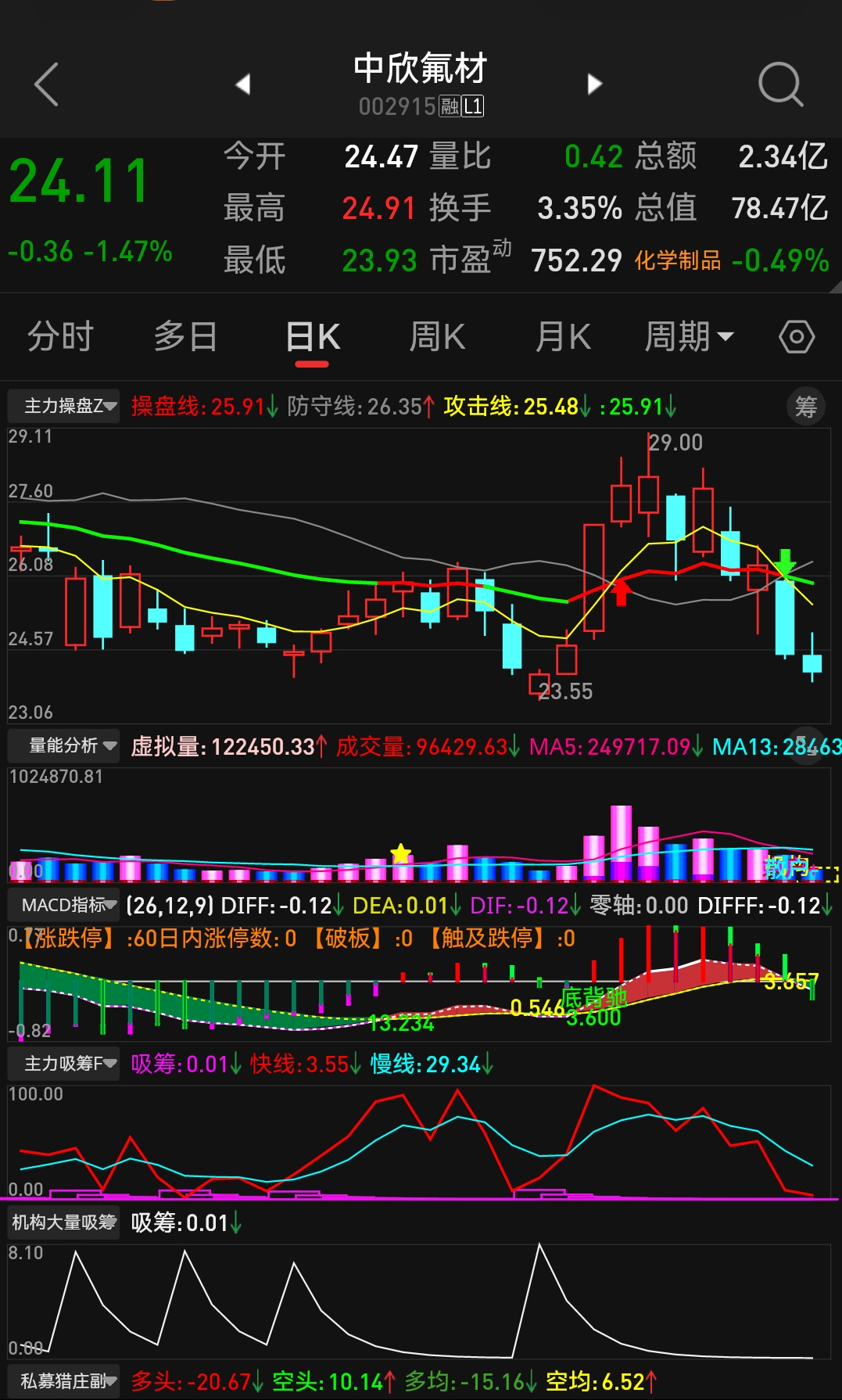Open the search magnifier
Screen dimensions: 842x1400
click(781, 84)
